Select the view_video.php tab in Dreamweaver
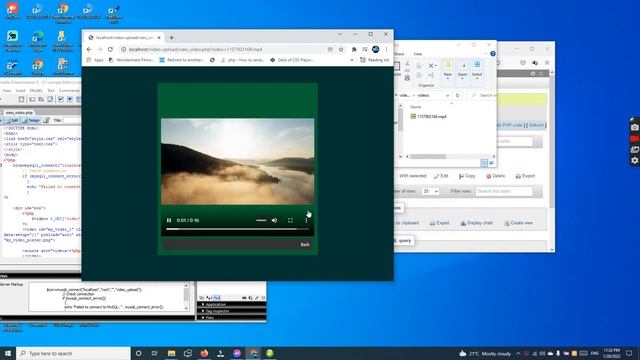Image resolution: width=640 pixels, height=360 pixels. coord(19,112)
